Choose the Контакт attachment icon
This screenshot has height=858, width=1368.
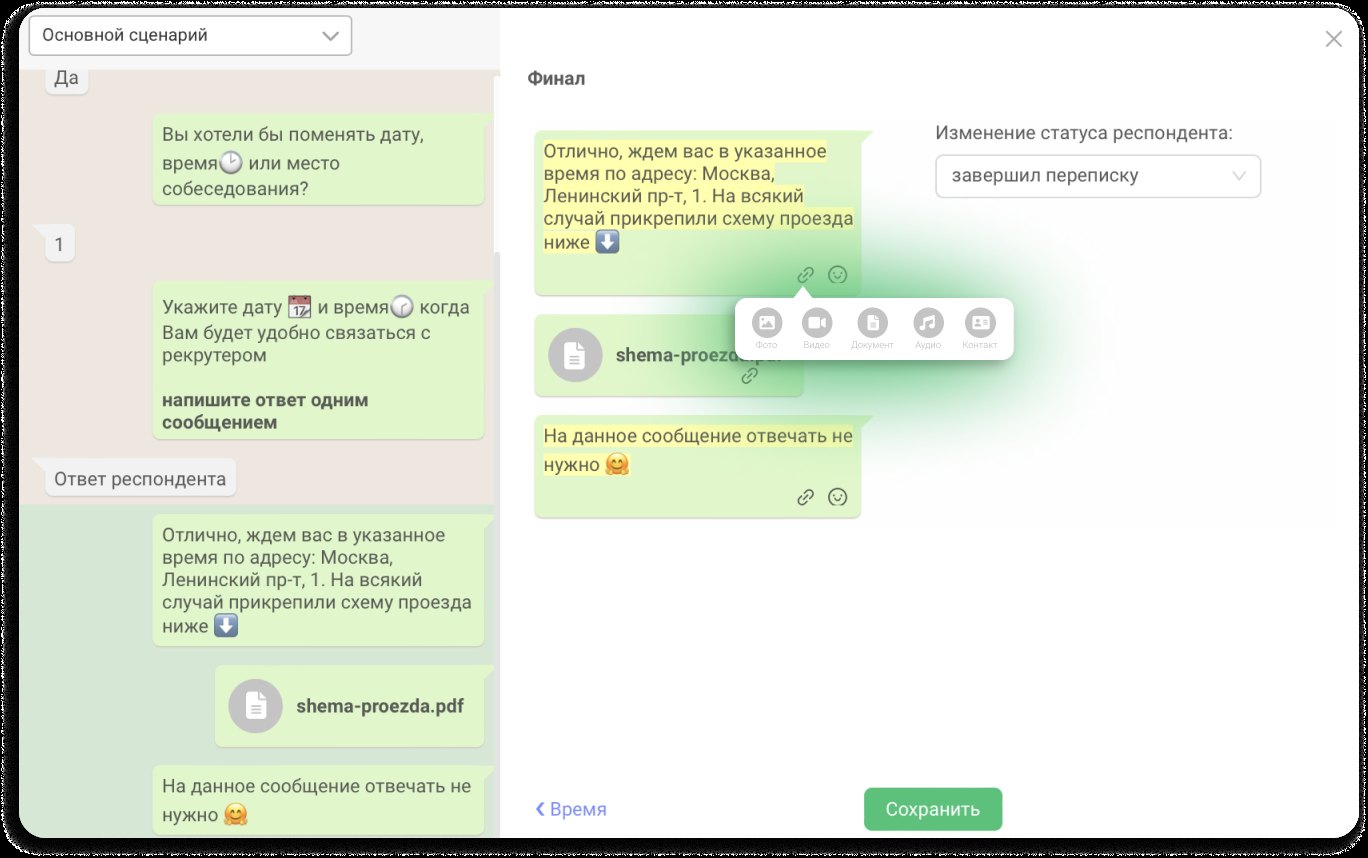(x=980, y=322)
